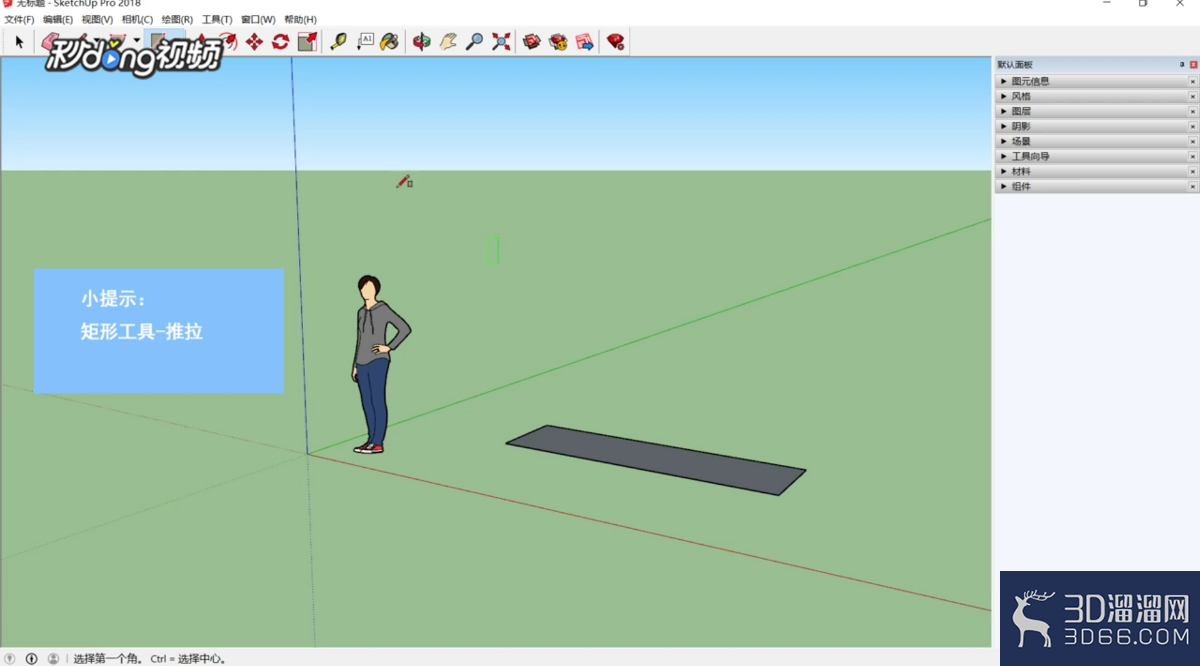Click the gray rectangle face on ground
The image size is (1200, 666).
click(655, 459)
